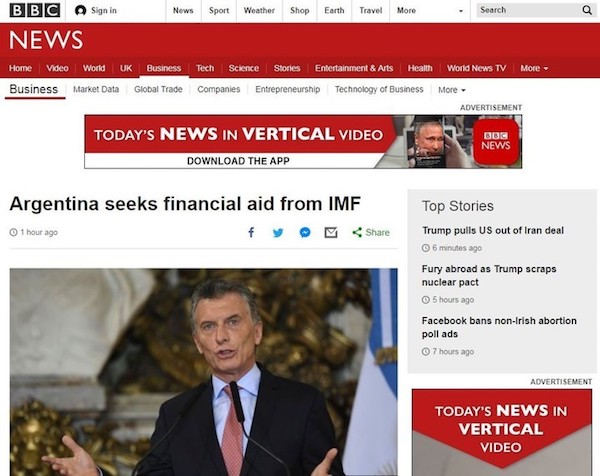Share article through Messenger icon
The height and width of the screenshot is (476, 600).
tap(305, 232)
